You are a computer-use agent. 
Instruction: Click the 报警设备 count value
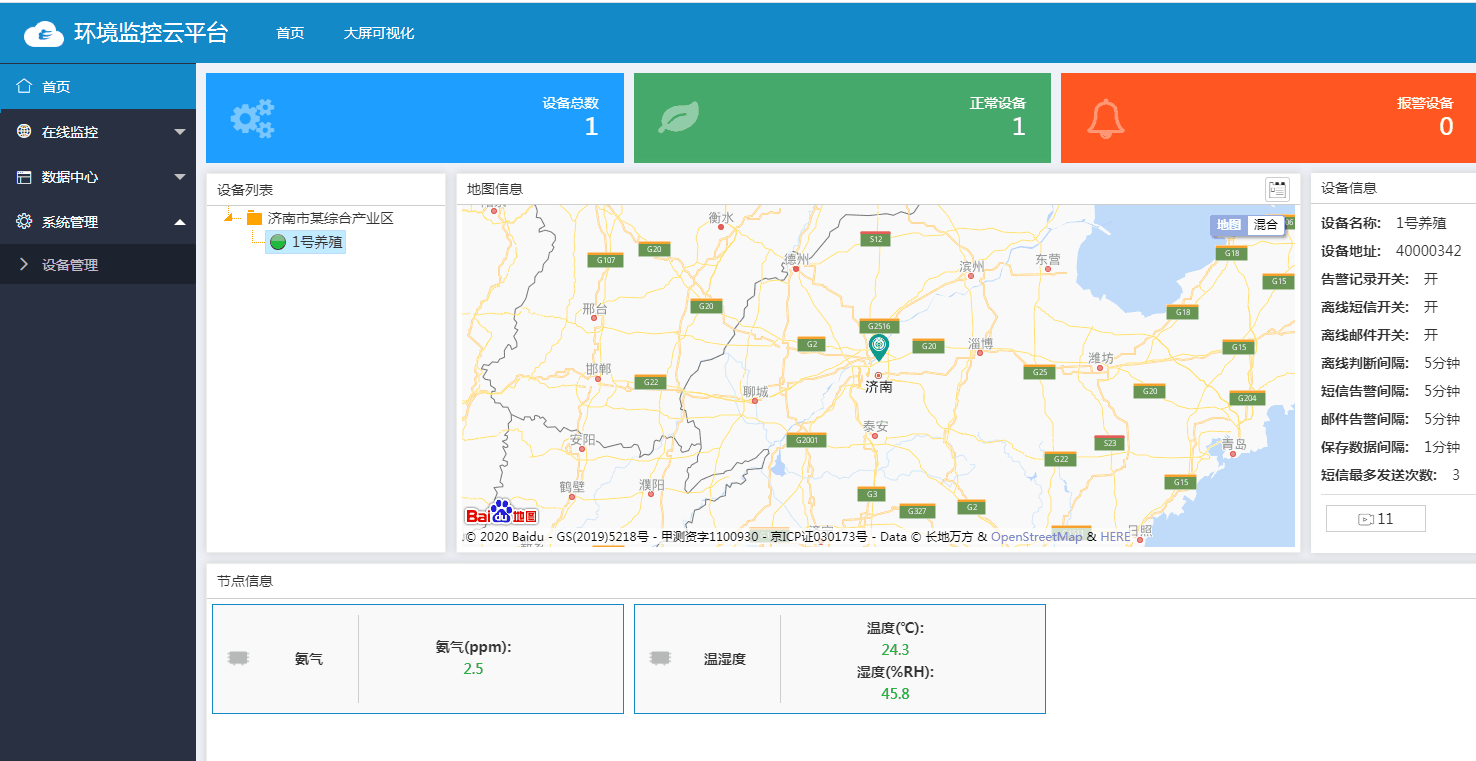point(1446,127)
